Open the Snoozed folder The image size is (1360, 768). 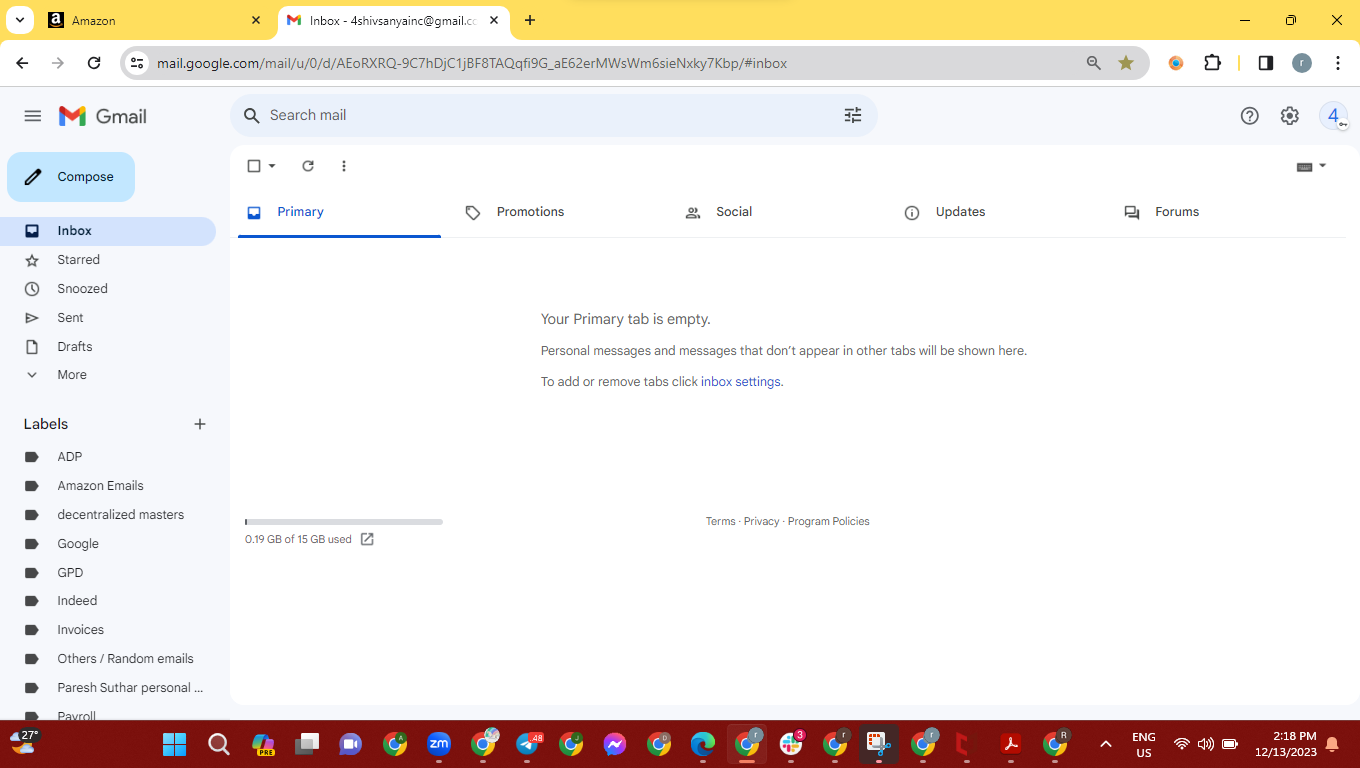pyautogui.click(x=108, y=289)
